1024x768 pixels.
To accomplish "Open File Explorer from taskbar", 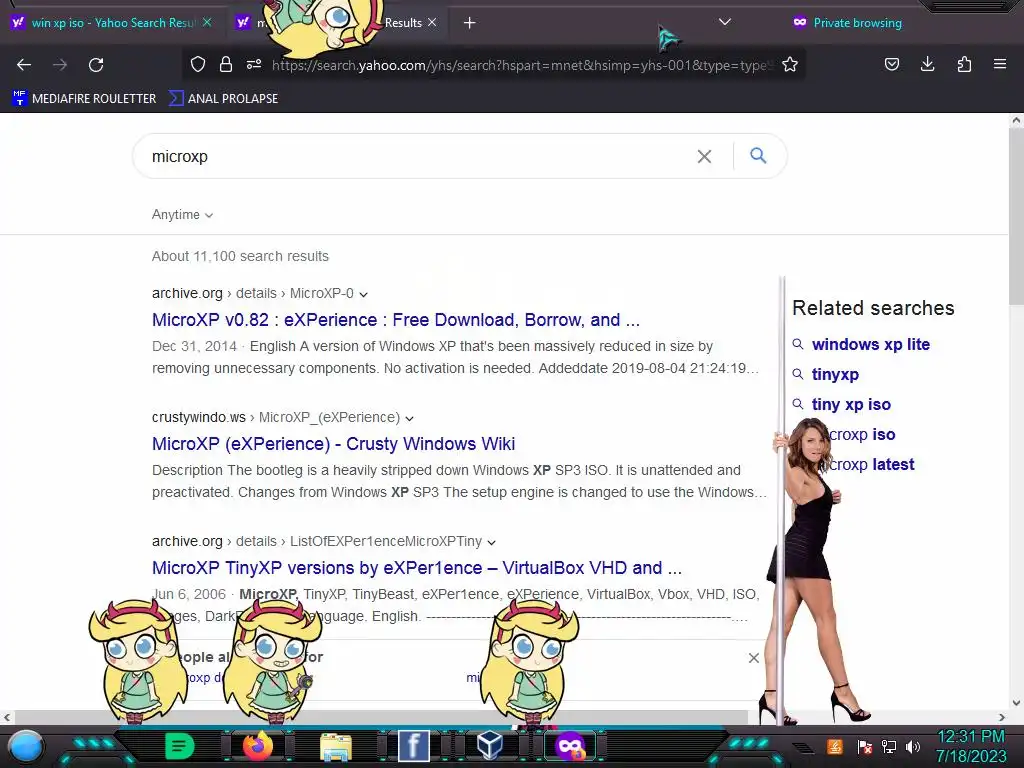I will coord(336,746).
